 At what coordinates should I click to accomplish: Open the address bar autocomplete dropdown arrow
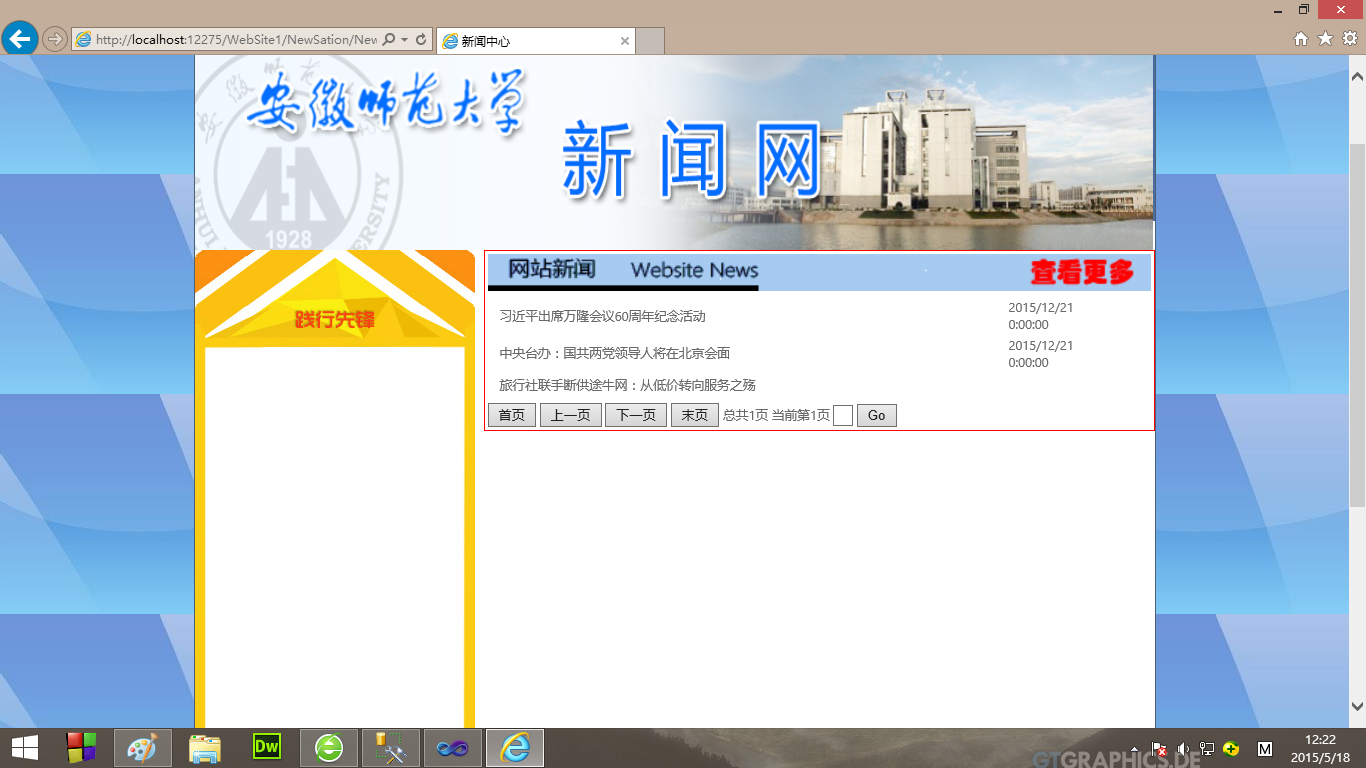coord(404,40)
